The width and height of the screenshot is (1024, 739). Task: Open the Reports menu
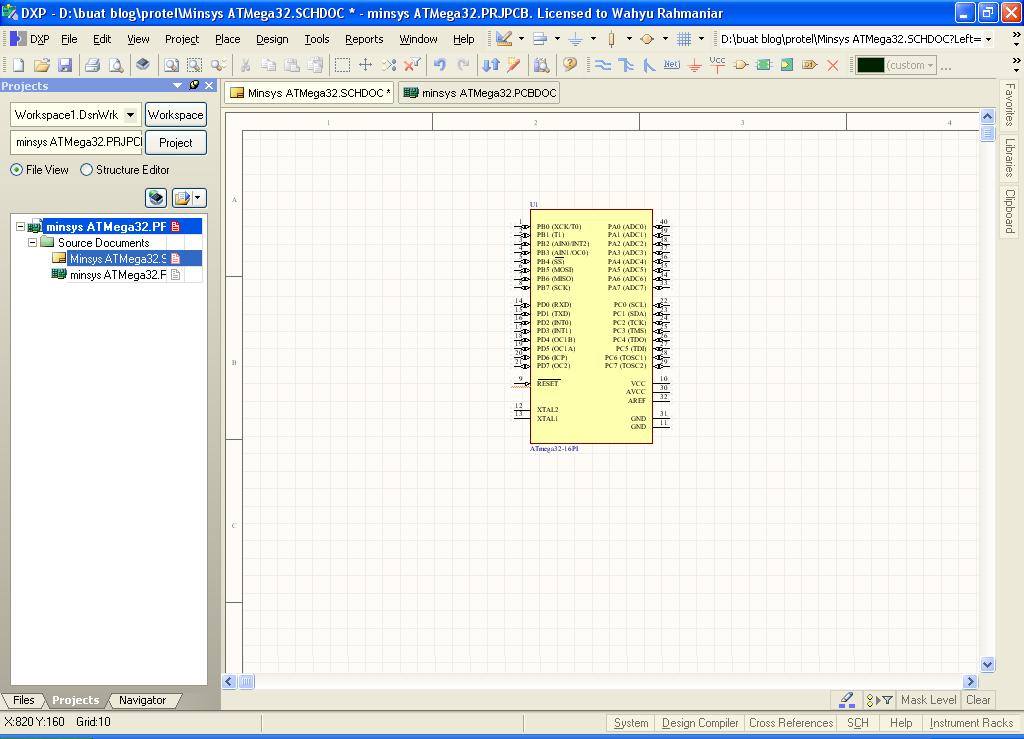point(364,39)
